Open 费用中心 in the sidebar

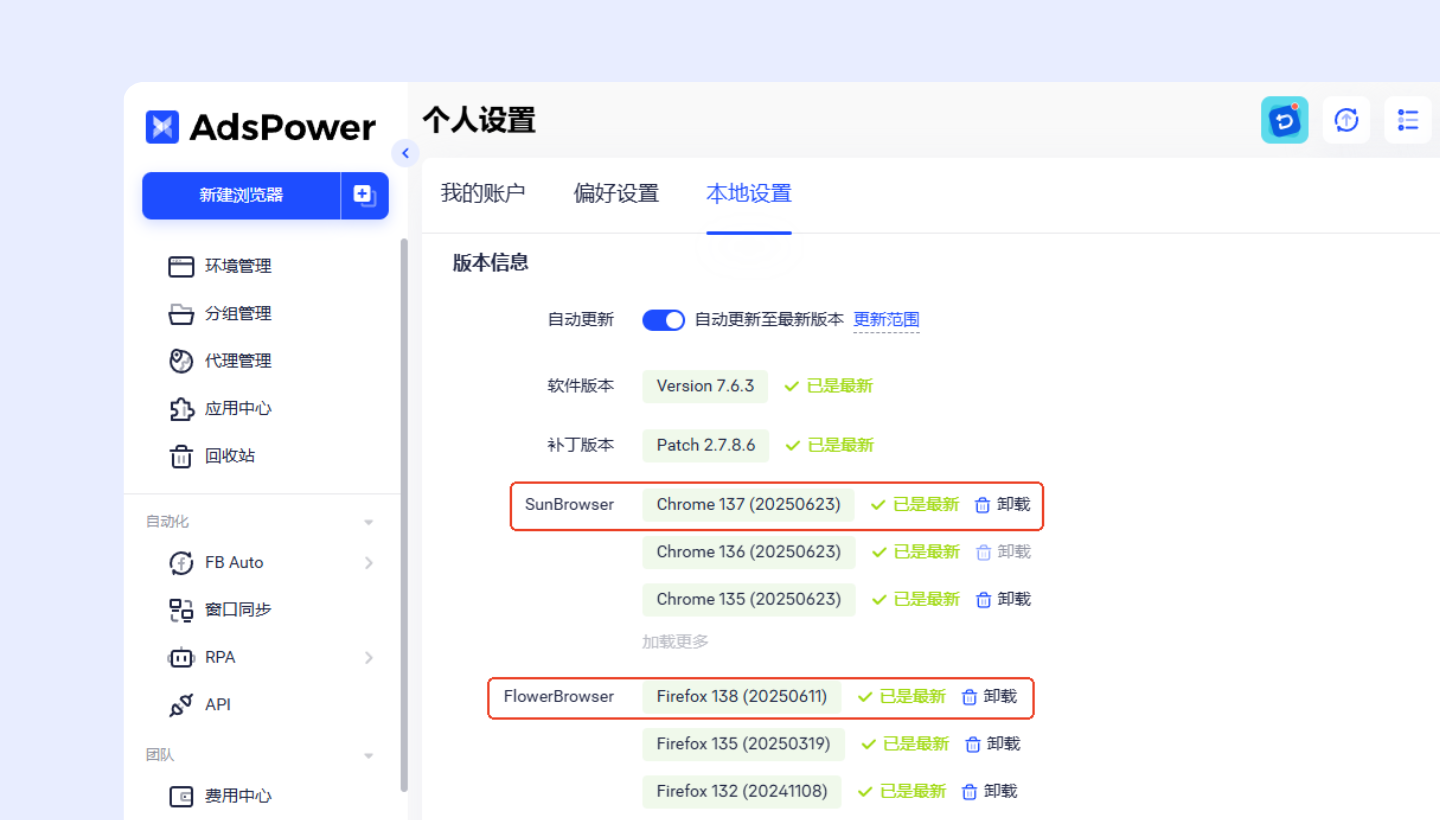click(x=238, y=797)
